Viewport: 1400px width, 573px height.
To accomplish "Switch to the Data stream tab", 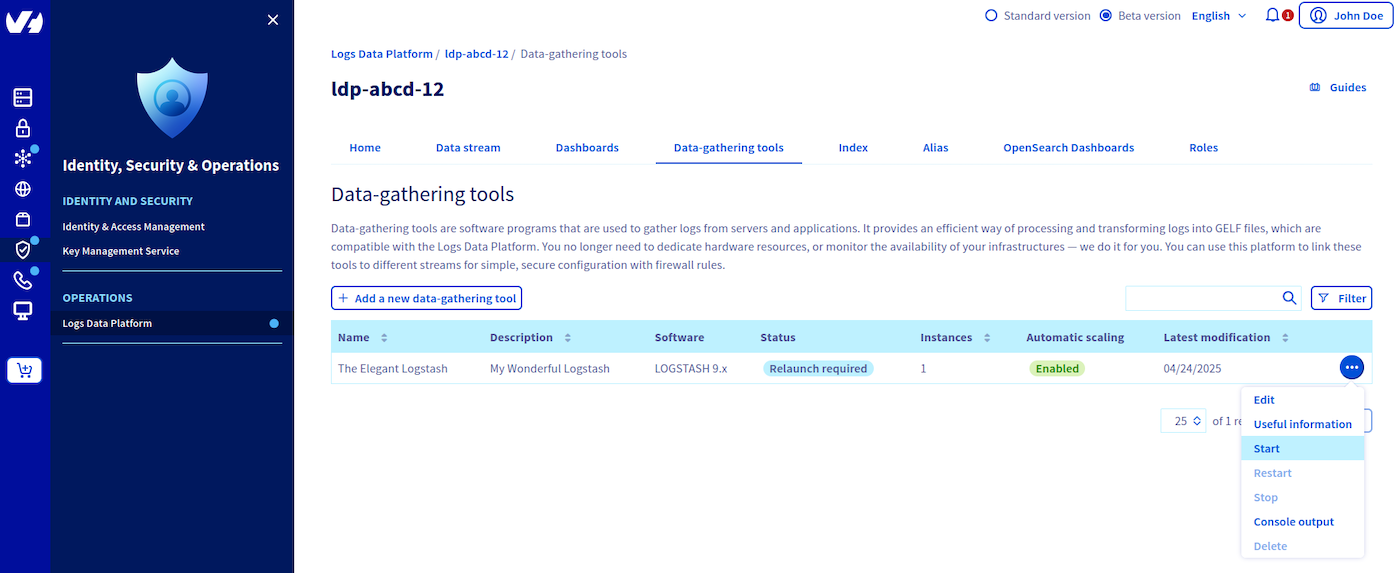I will (468, 148).
